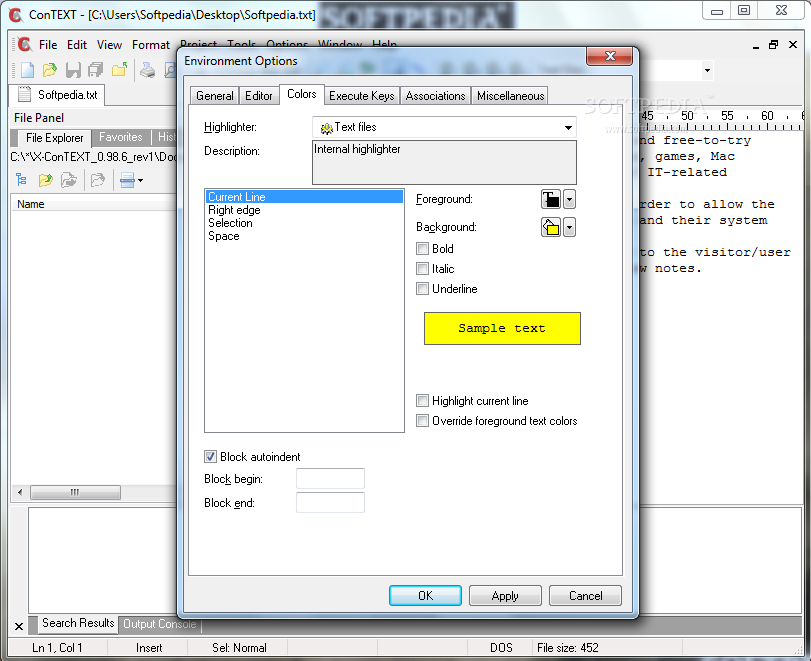Switch to the Execute Keys tab

tap(362, 96)
